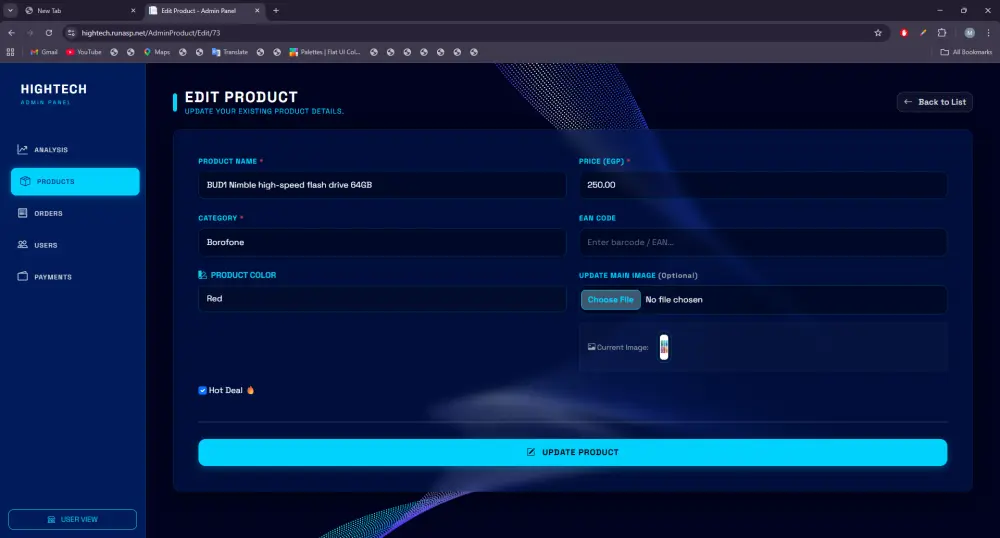Click the Product Color field showing Red
The image size is (1000, 538).
[381, 298]
